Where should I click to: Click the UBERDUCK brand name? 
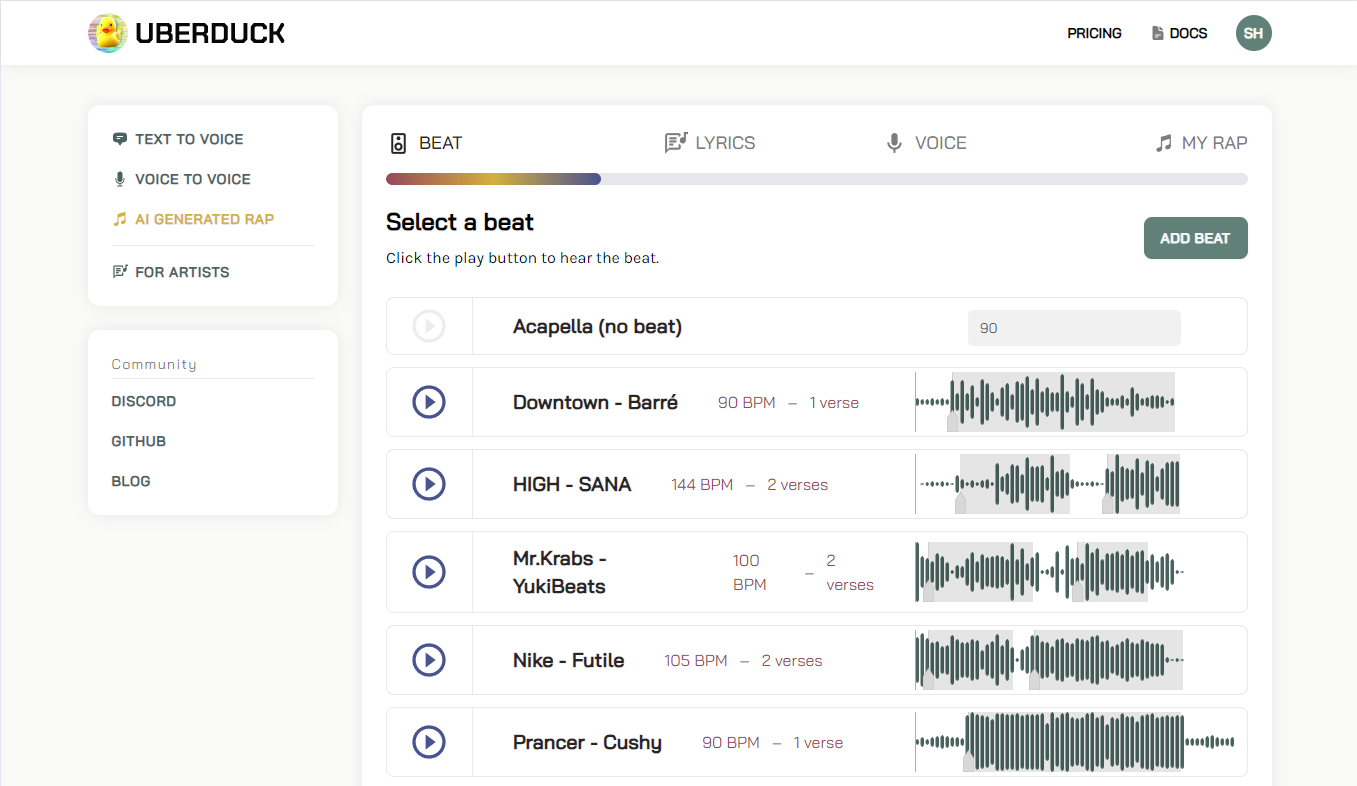[x=210, y=33]
